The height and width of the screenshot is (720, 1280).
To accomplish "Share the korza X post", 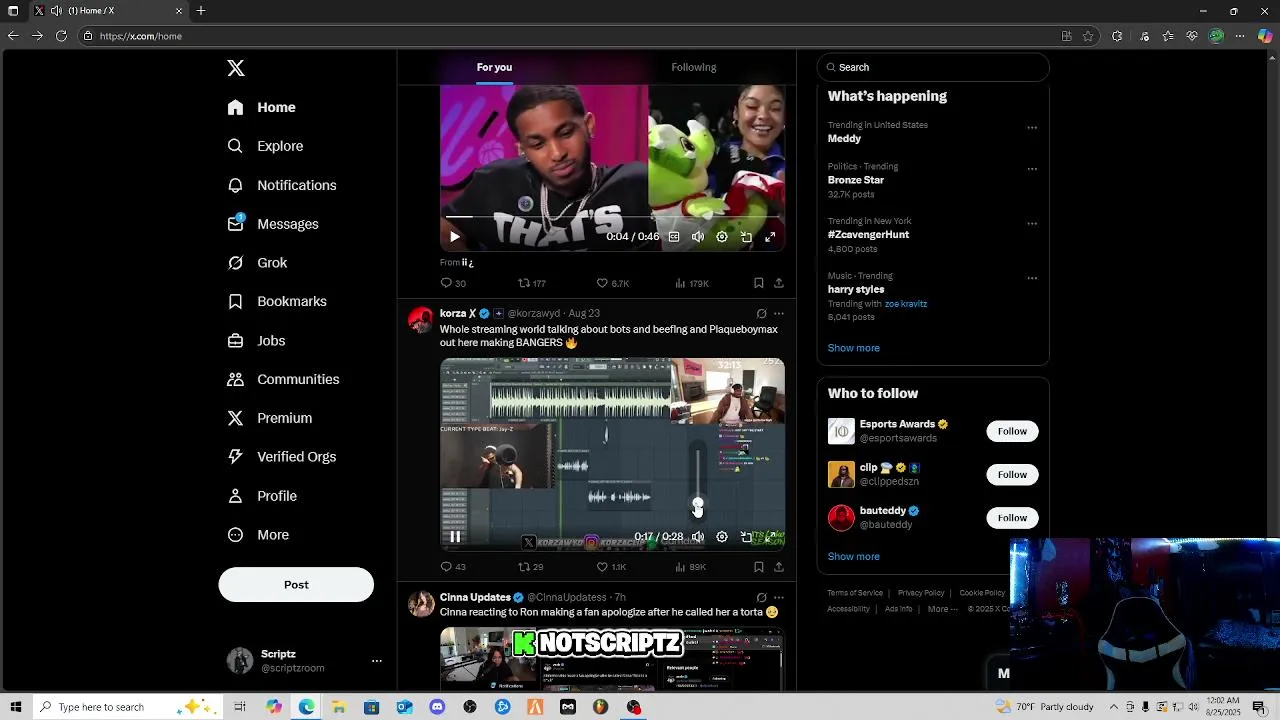I will coord(778,567).
